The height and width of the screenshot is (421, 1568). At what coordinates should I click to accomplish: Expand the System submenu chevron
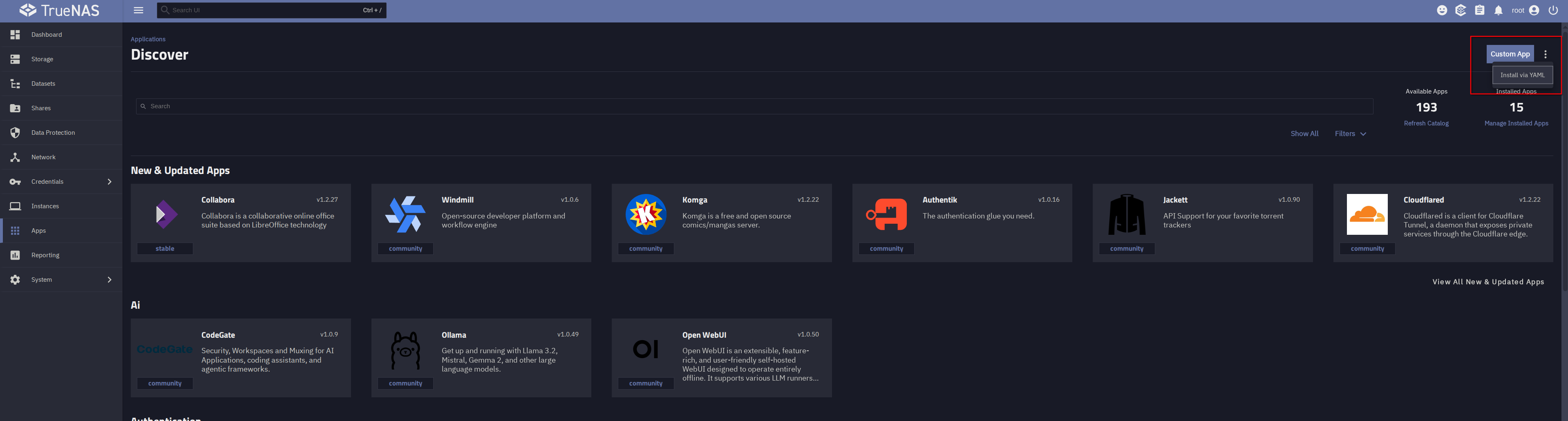110,280
